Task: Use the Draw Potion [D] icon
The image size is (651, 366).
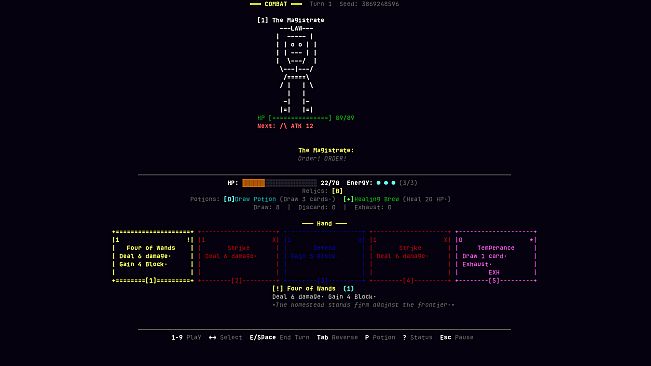Action: pos(229,199)
